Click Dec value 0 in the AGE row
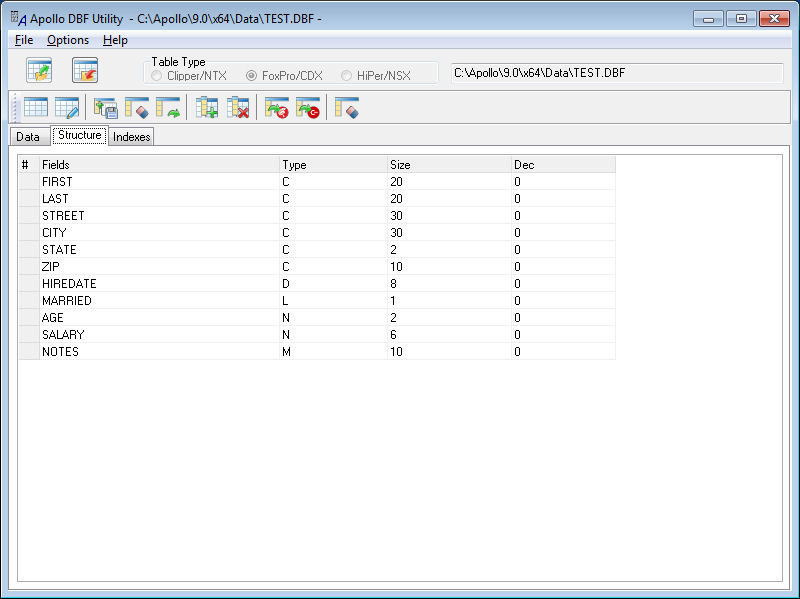Image resolution: width=800 pixels, height=599 pixels. (517, 318)
